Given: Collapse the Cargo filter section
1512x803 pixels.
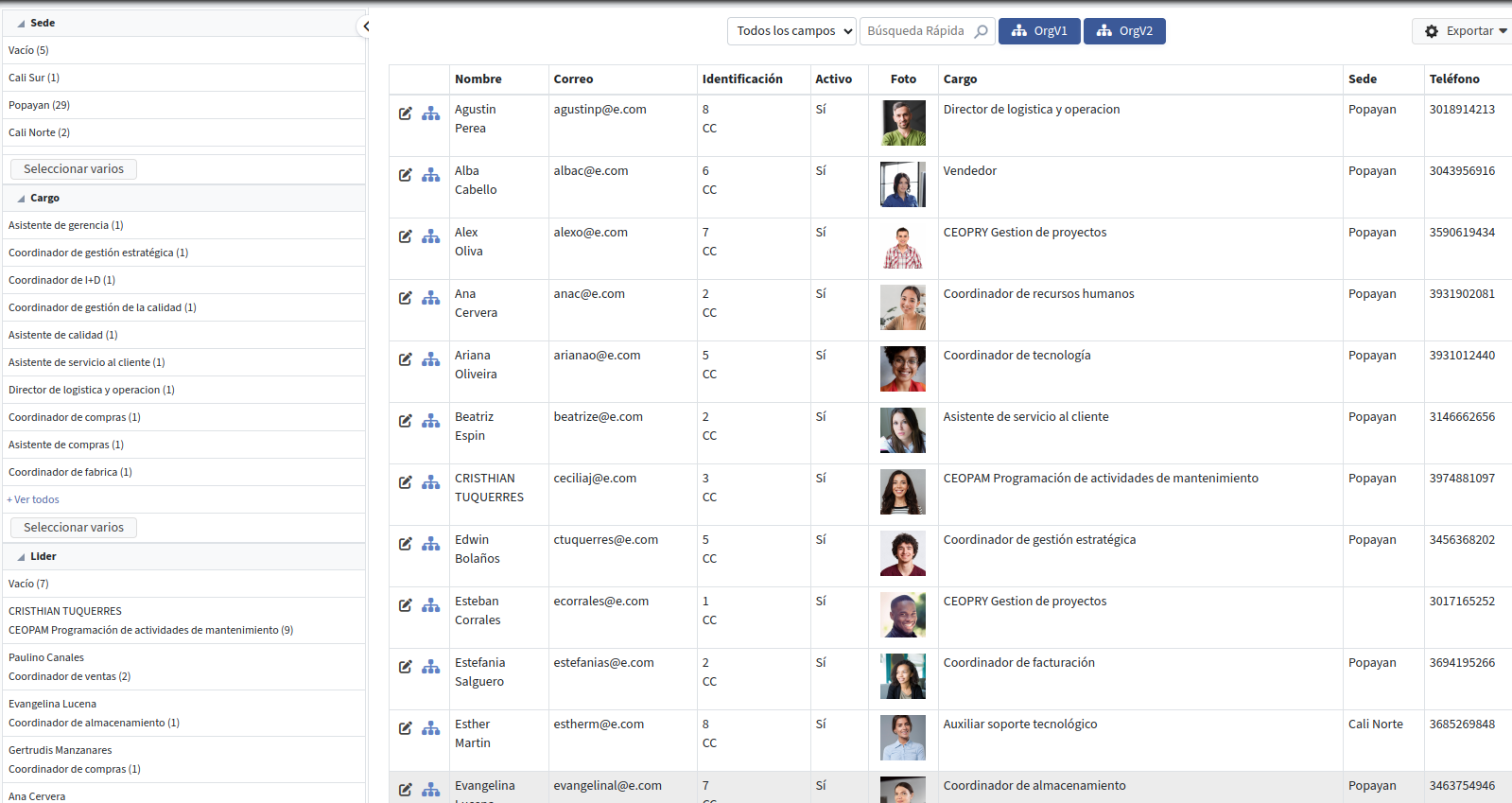Looking at the screenshot, I should pos(22,199).
